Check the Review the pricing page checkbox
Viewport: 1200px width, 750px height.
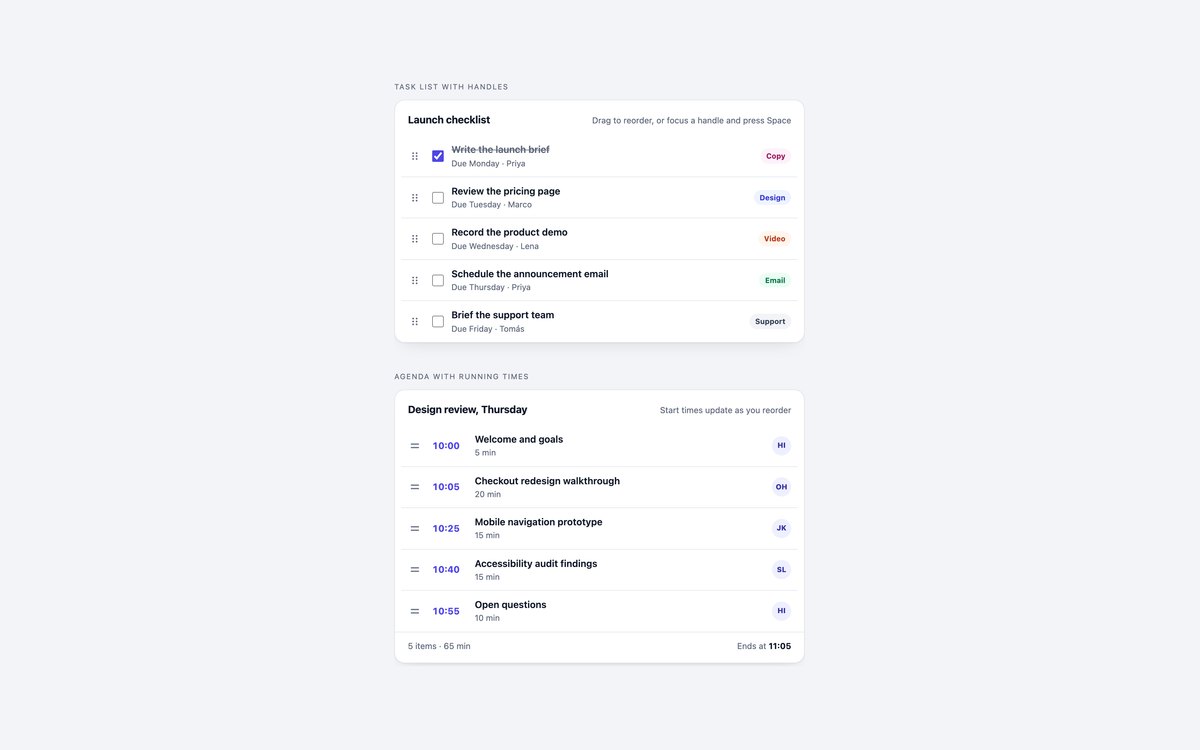[x=438, y=198]
